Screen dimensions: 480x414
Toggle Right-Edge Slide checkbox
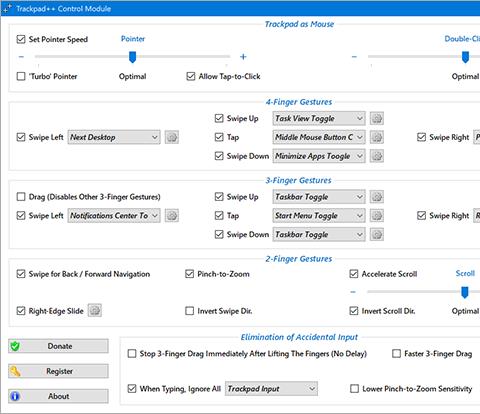21,311
